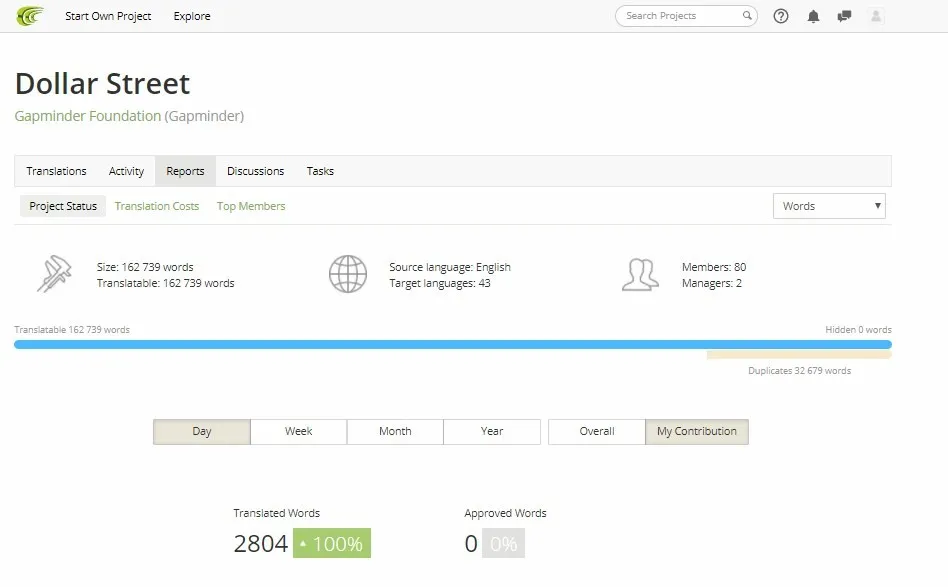Switch to the Activity tab
Viewport: 948px width, 587px height.
point(126,171)
